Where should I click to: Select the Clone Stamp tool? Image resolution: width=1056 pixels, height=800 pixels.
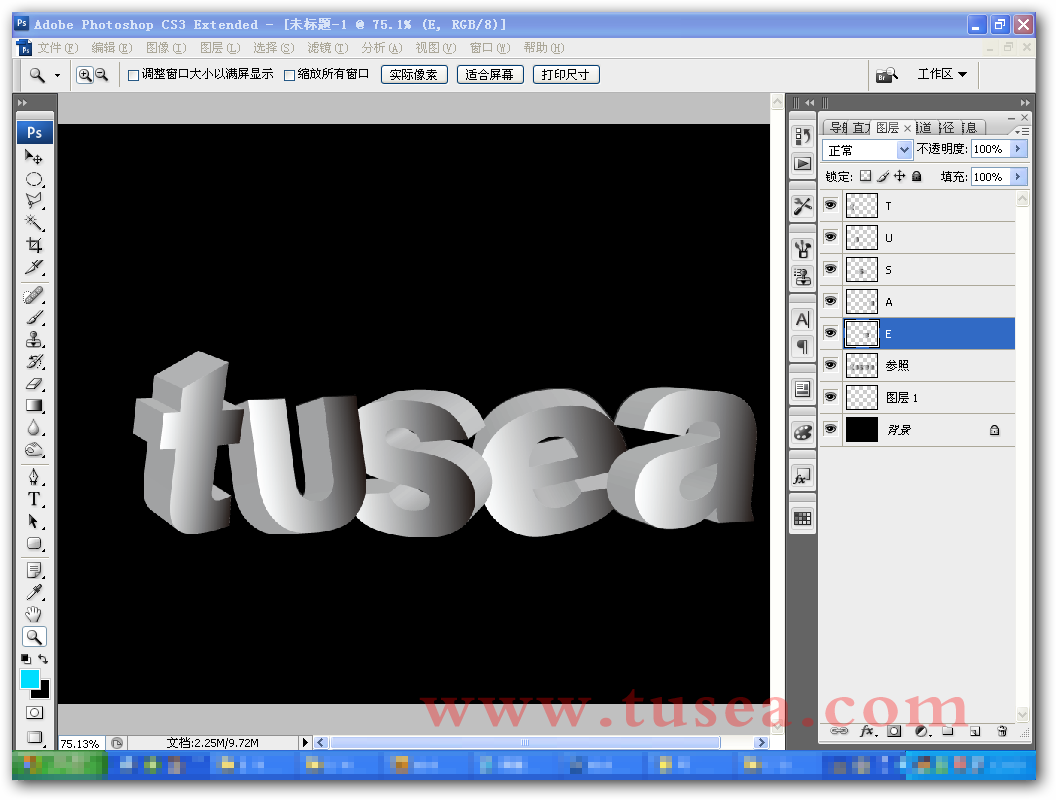pos(34,339)
